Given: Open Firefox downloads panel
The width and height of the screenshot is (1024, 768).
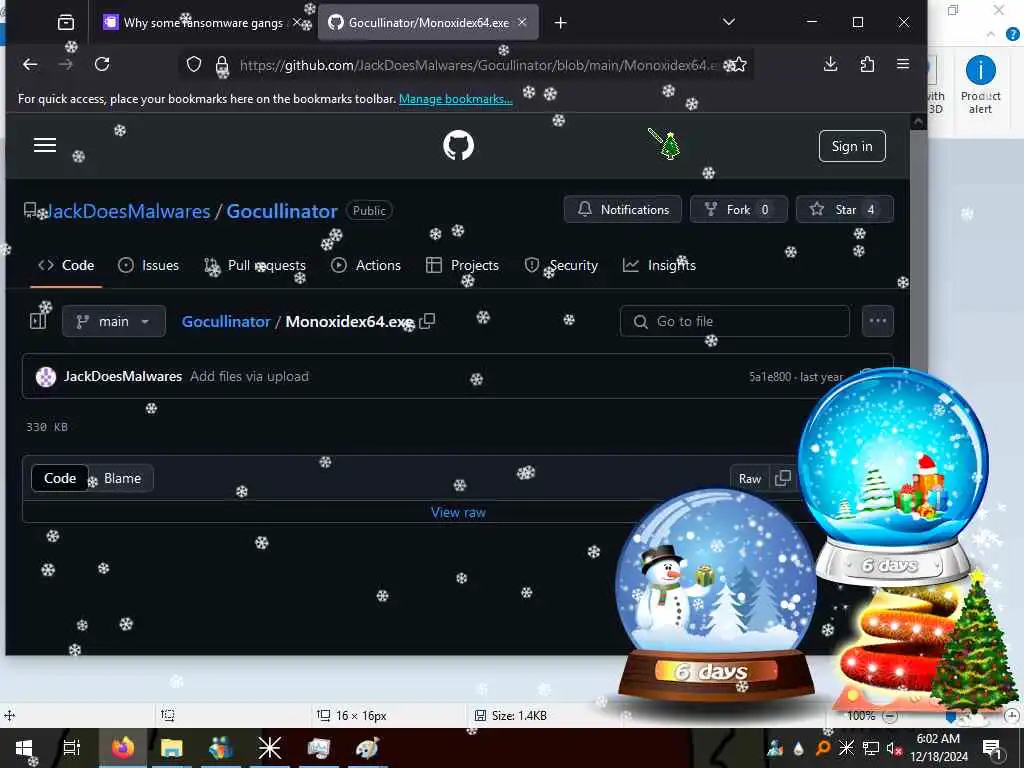Looking at the screenshot, I should [830, 64].
